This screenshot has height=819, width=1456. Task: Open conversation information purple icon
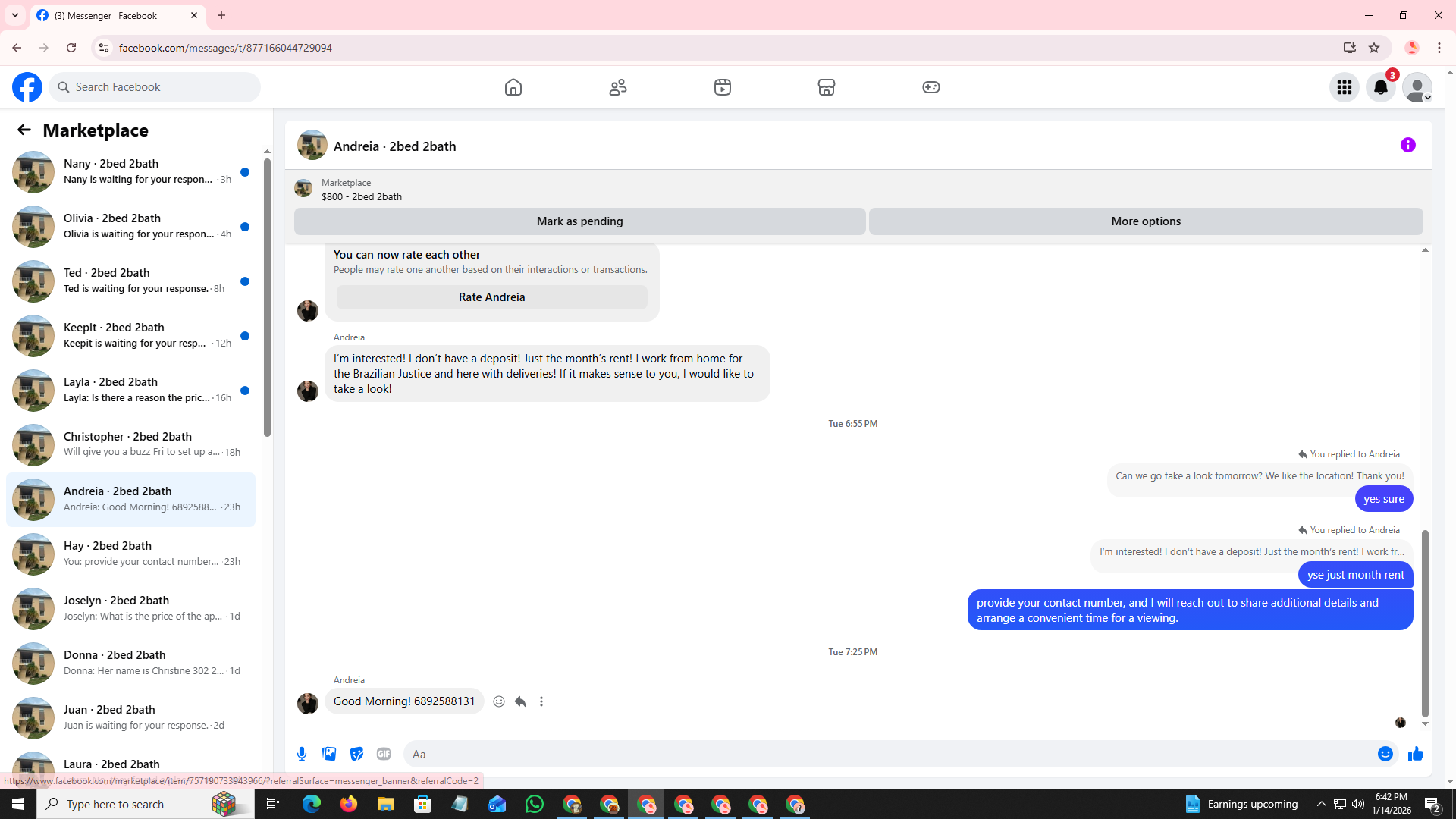coord(1408,145)
